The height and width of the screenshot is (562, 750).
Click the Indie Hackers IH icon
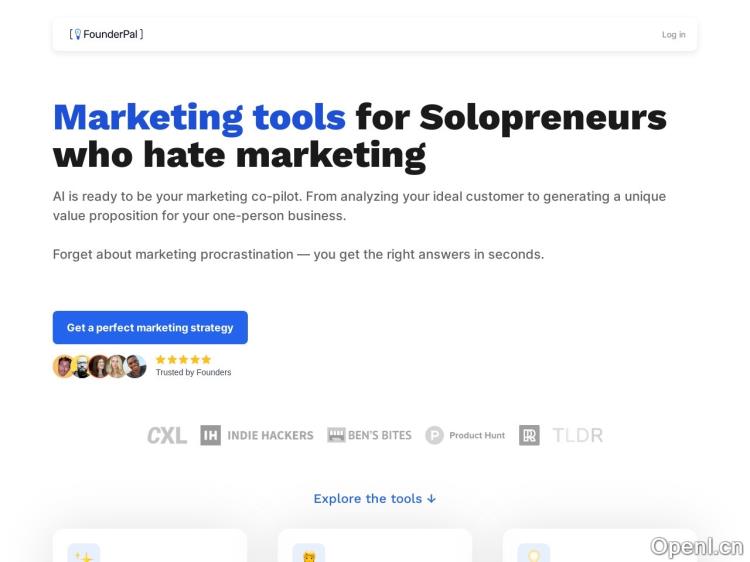[x=210, y=435]
